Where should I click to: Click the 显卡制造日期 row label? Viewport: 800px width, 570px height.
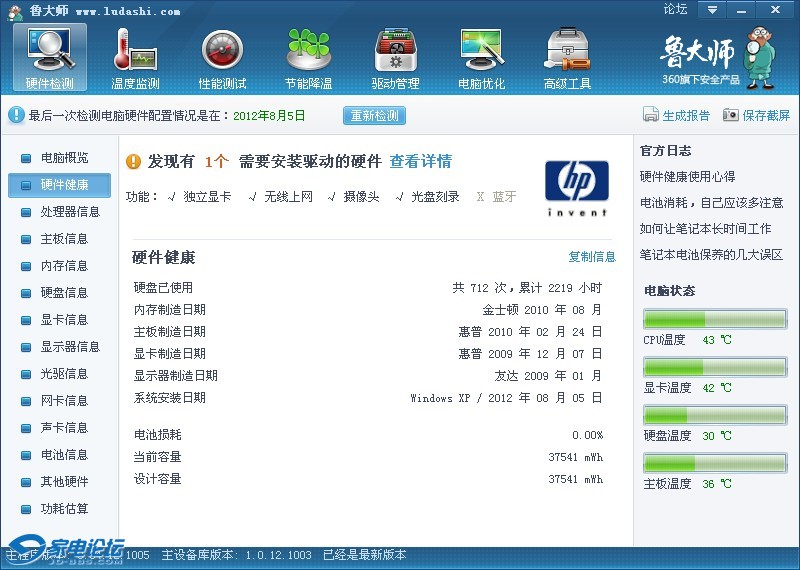[x=169, y=354]
